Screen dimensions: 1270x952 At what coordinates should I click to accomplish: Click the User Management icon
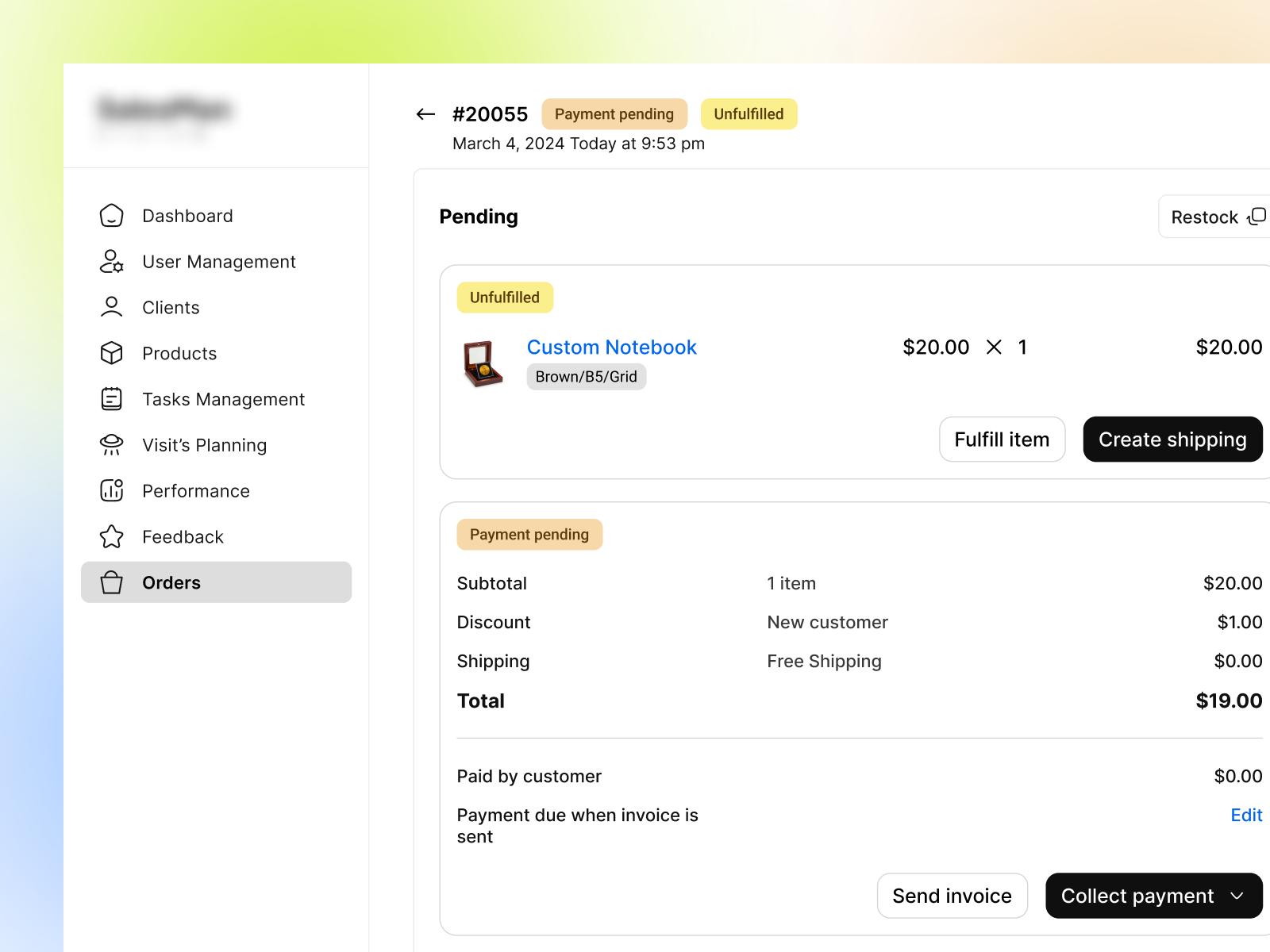click(x=112, y=262)
